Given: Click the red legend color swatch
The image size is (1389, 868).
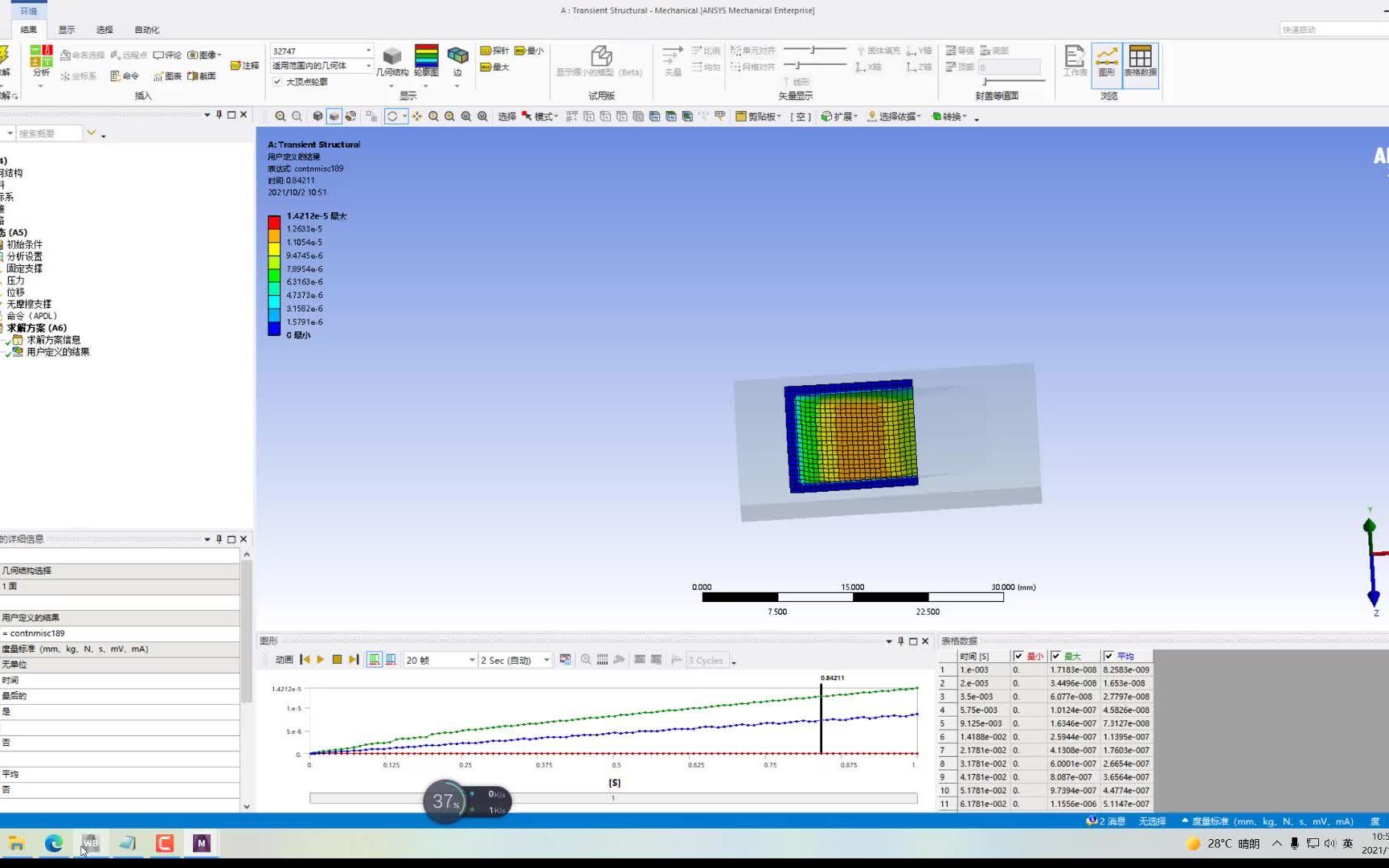Looking at the screenshot, I should tap(274, 223).
